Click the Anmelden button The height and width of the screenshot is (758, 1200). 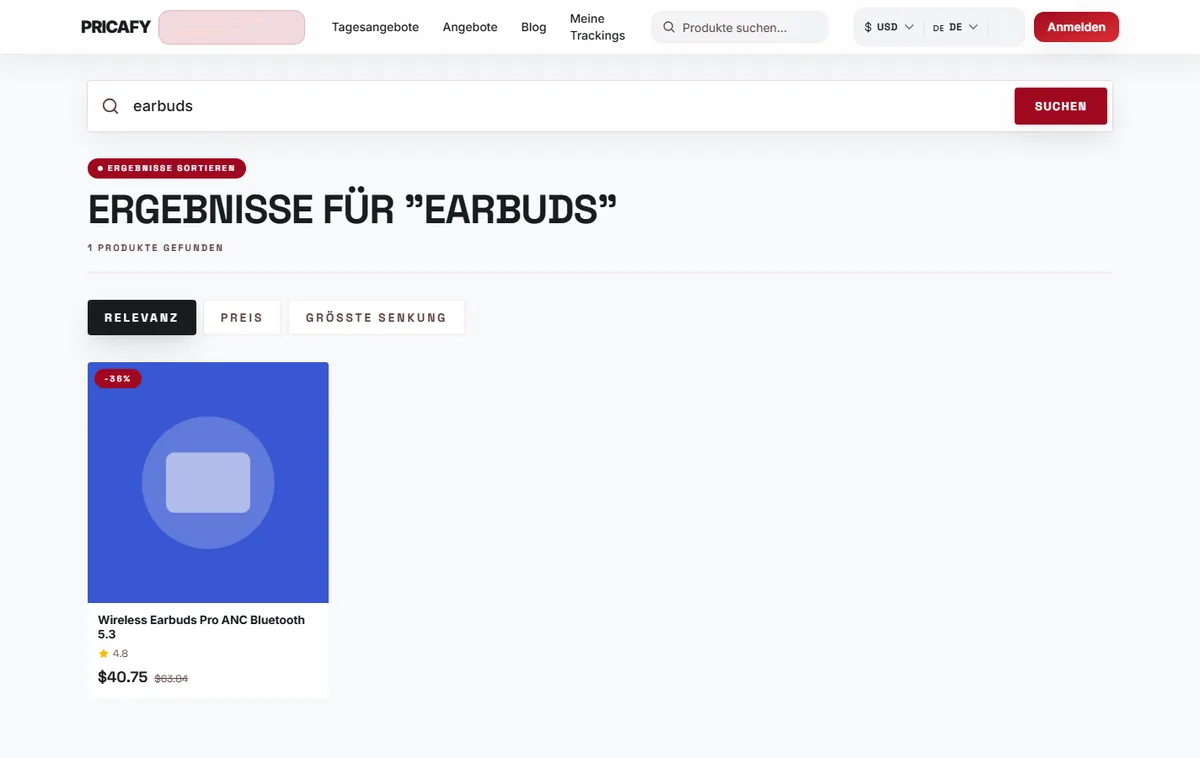[1076, 27]
